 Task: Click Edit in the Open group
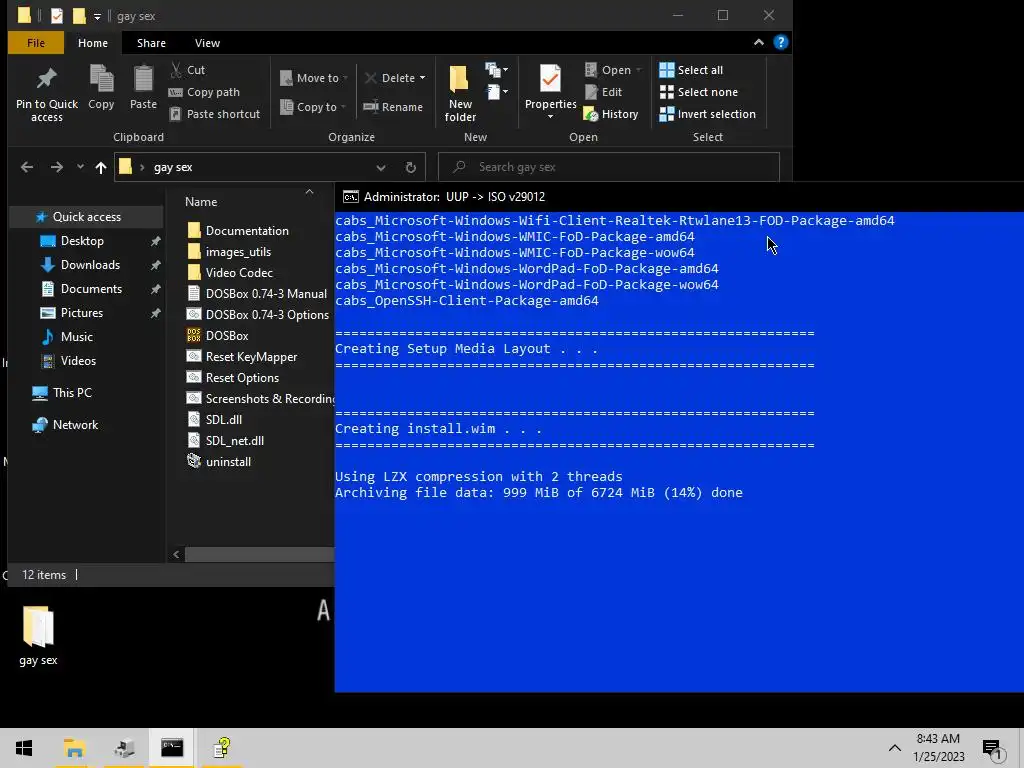603,92
